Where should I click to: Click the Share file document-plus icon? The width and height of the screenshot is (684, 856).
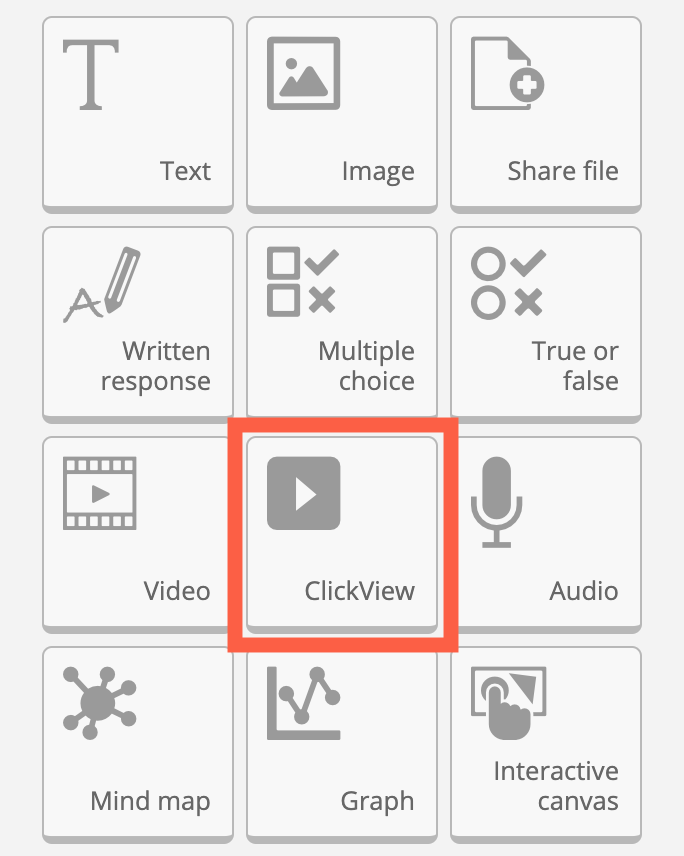[508, 73]
